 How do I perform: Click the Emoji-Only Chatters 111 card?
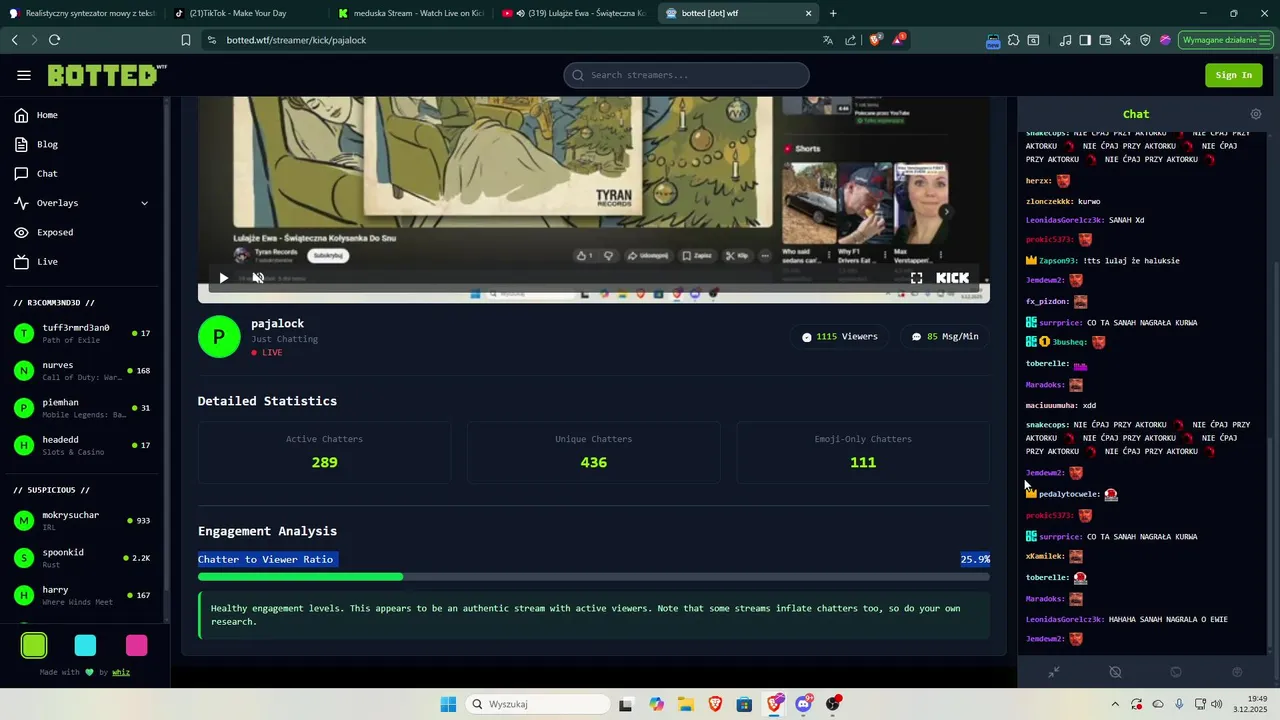[x=863, y=452]
